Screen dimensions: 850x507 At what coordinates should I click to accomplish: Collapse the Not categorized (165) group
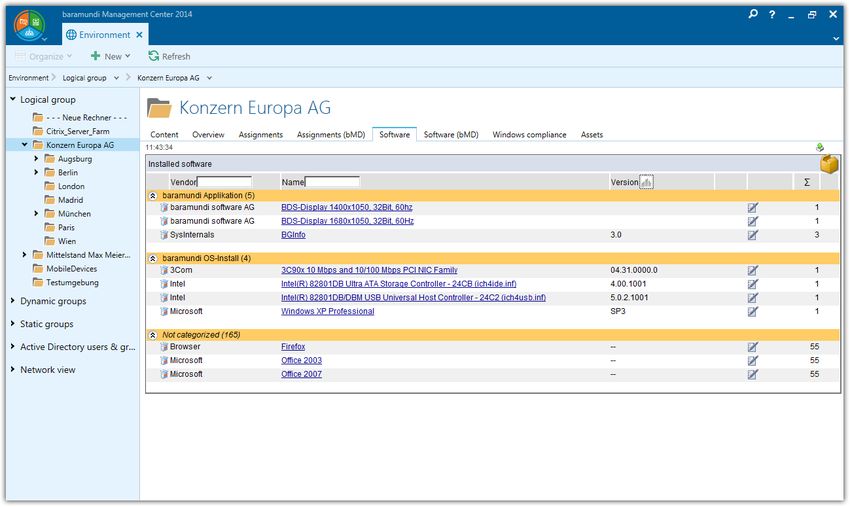click(153, 335)
